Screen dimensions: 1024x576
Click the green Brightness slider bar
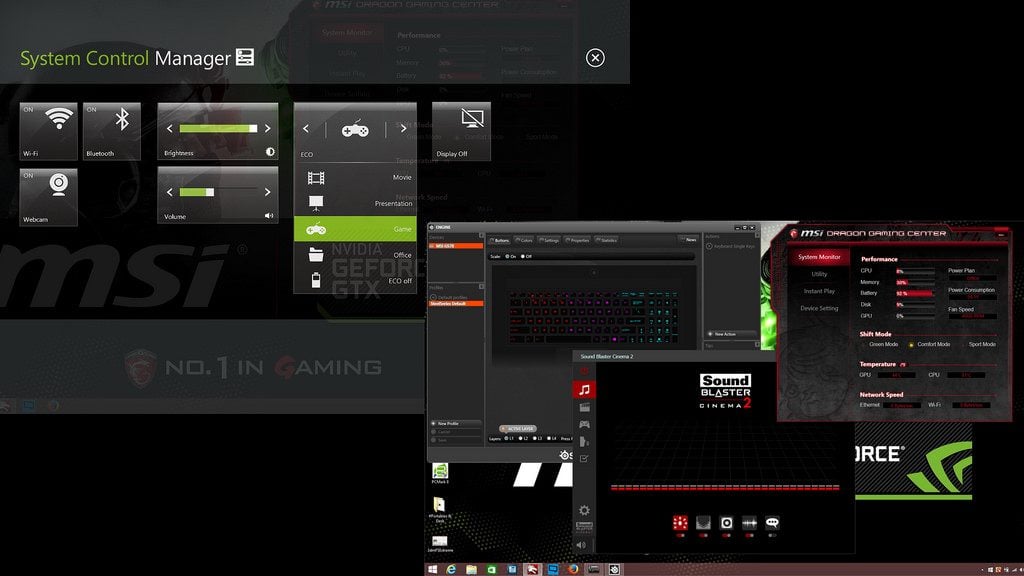point(218,129)
